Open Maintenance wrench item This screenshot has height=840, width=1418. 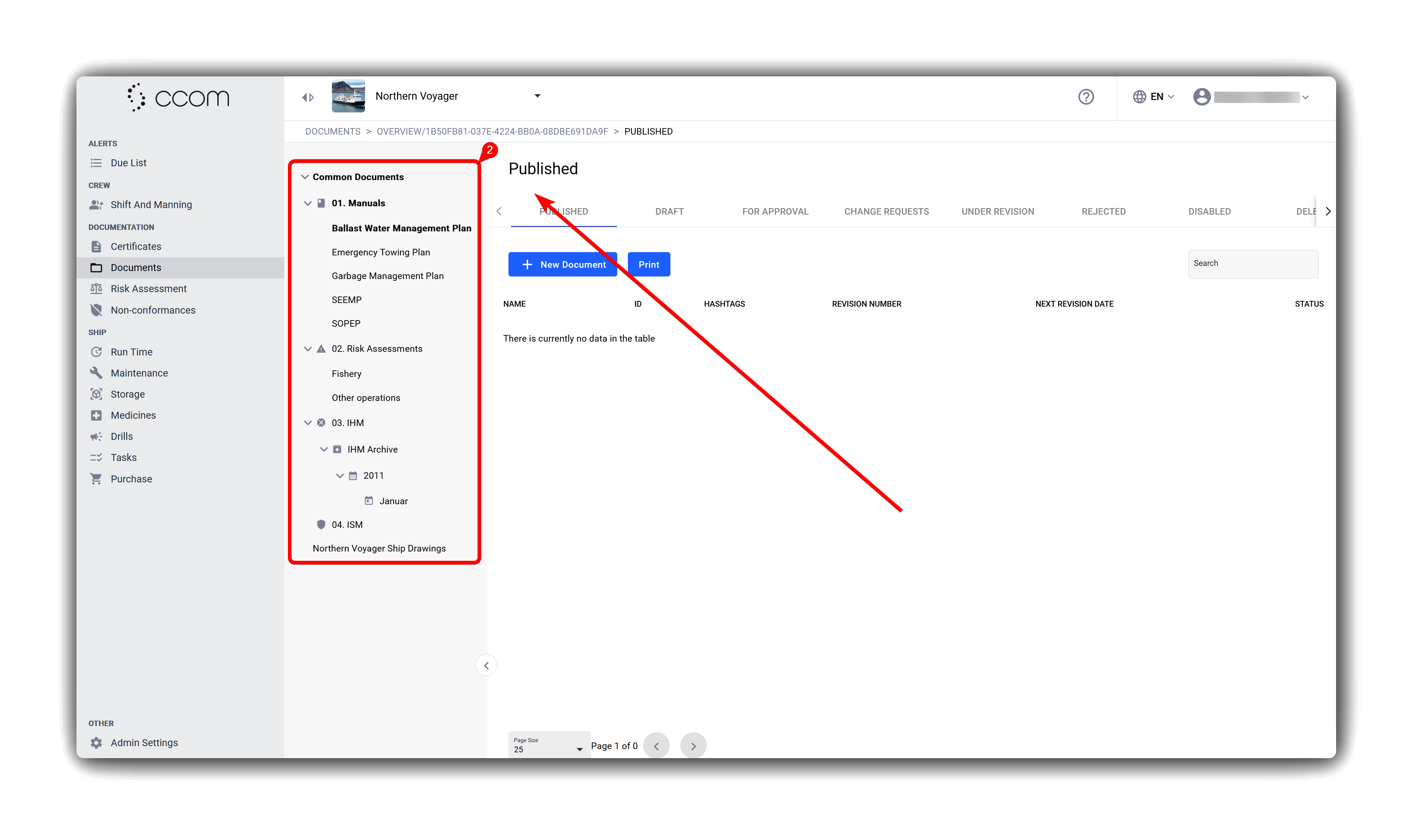coord(139,373)
